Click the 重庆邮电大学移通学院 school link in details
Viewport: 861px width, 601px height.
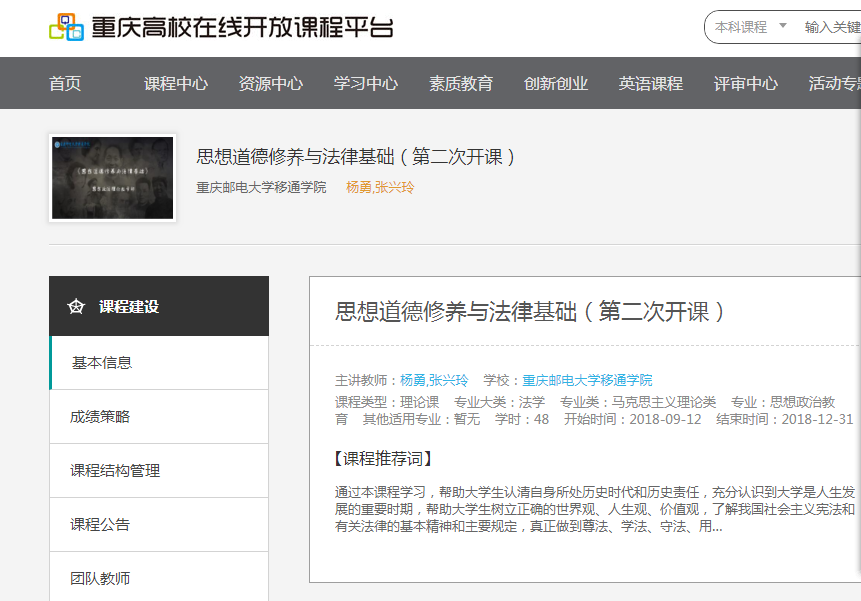click(x=587, y=380)
